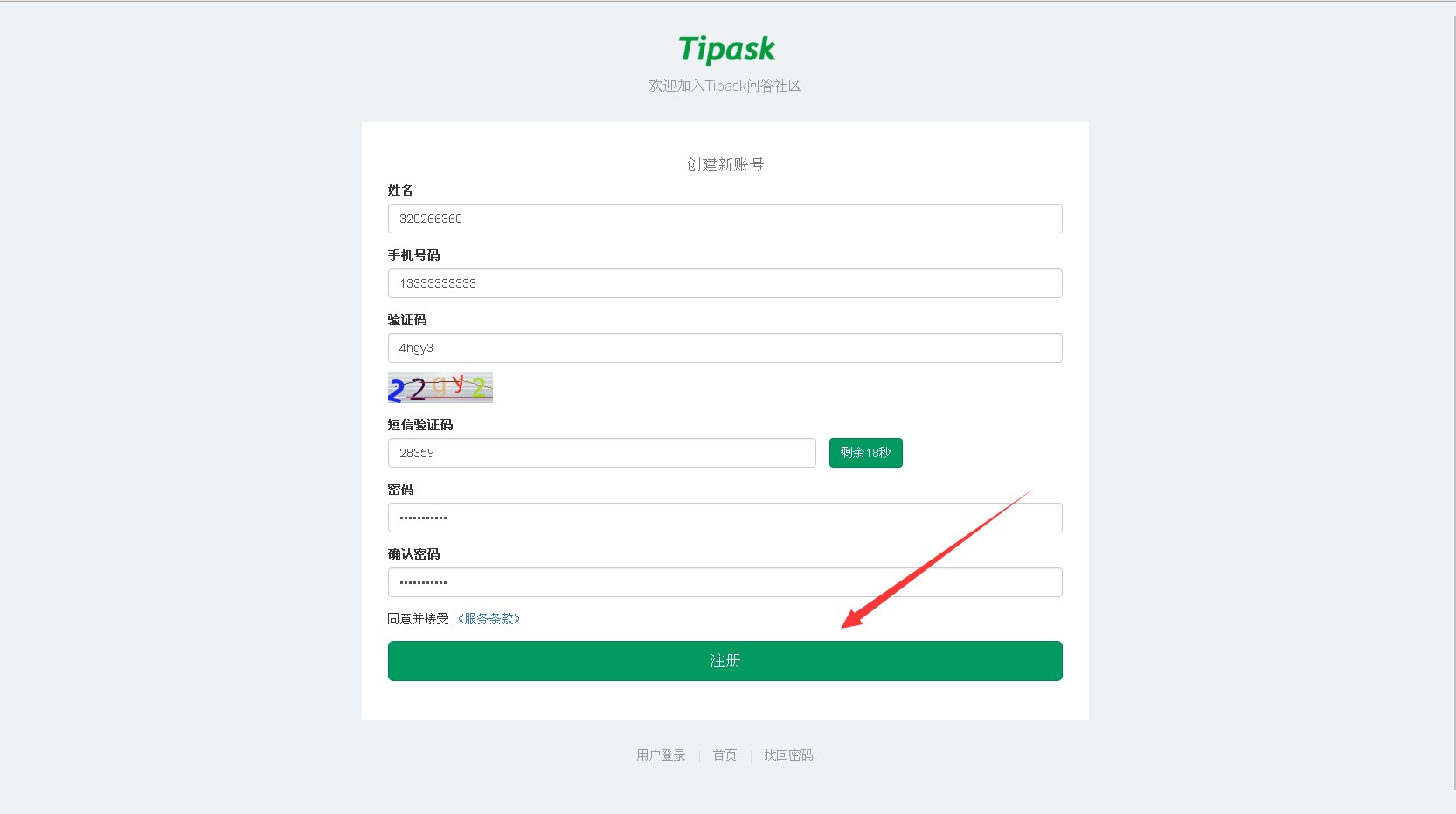Open the 《服务条款》 terms link
This screenshot has width=1456, height=814.
click(x=489, y=618)
